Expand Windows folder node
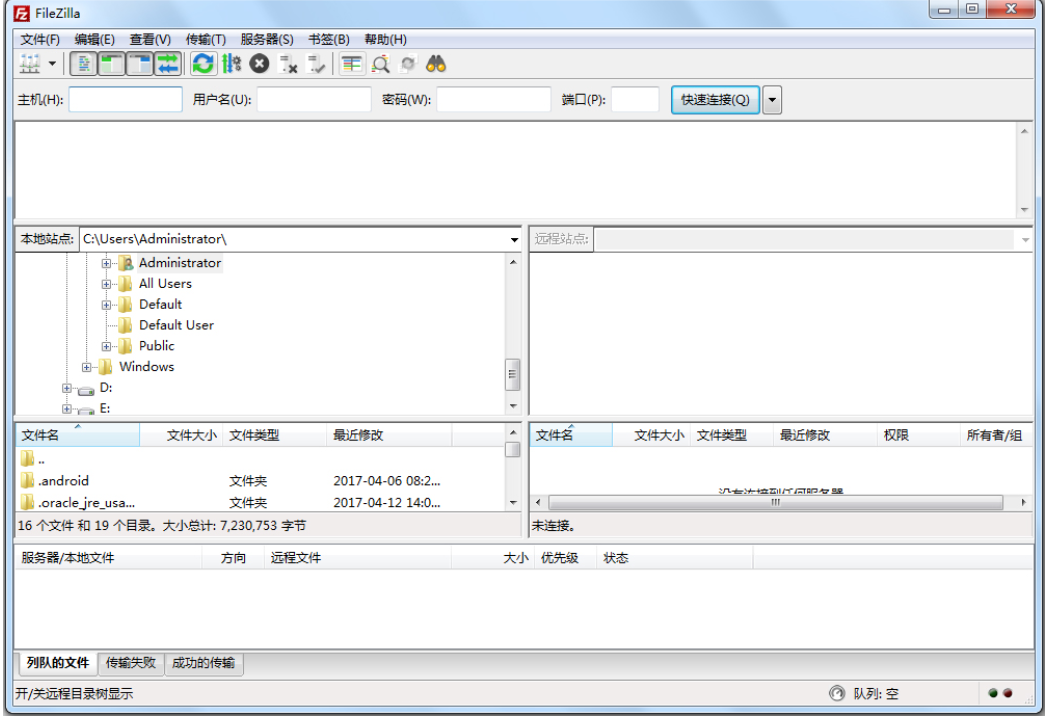Viewport: 1045px width, 716px height. point(86,367)
